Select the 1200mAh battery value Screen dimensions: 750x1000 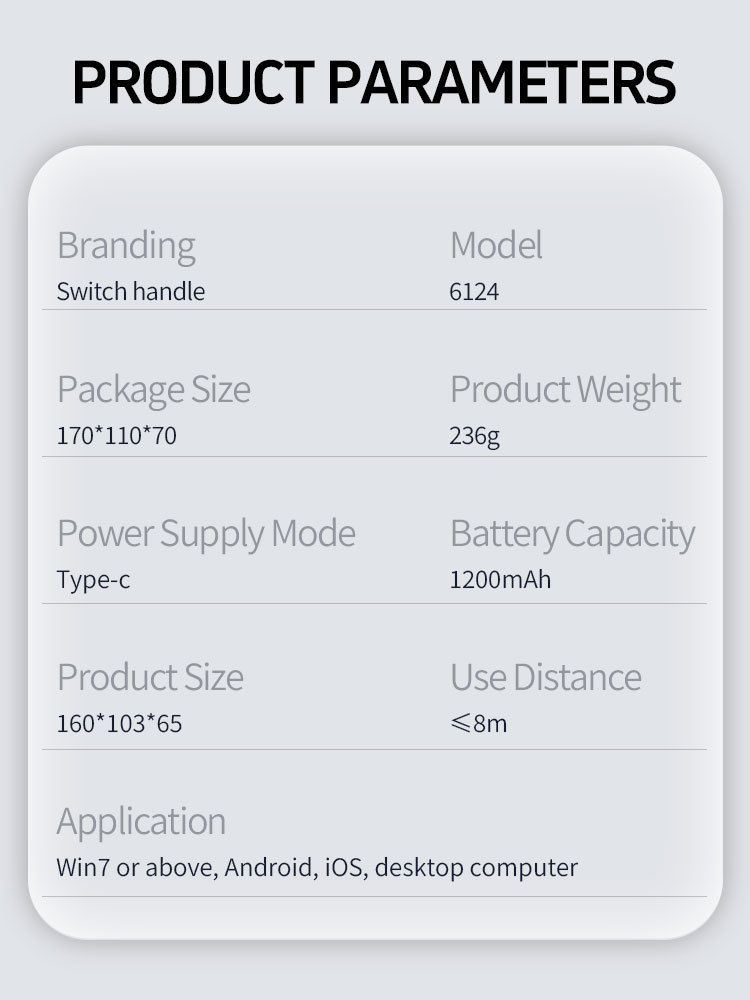point(500,581)
